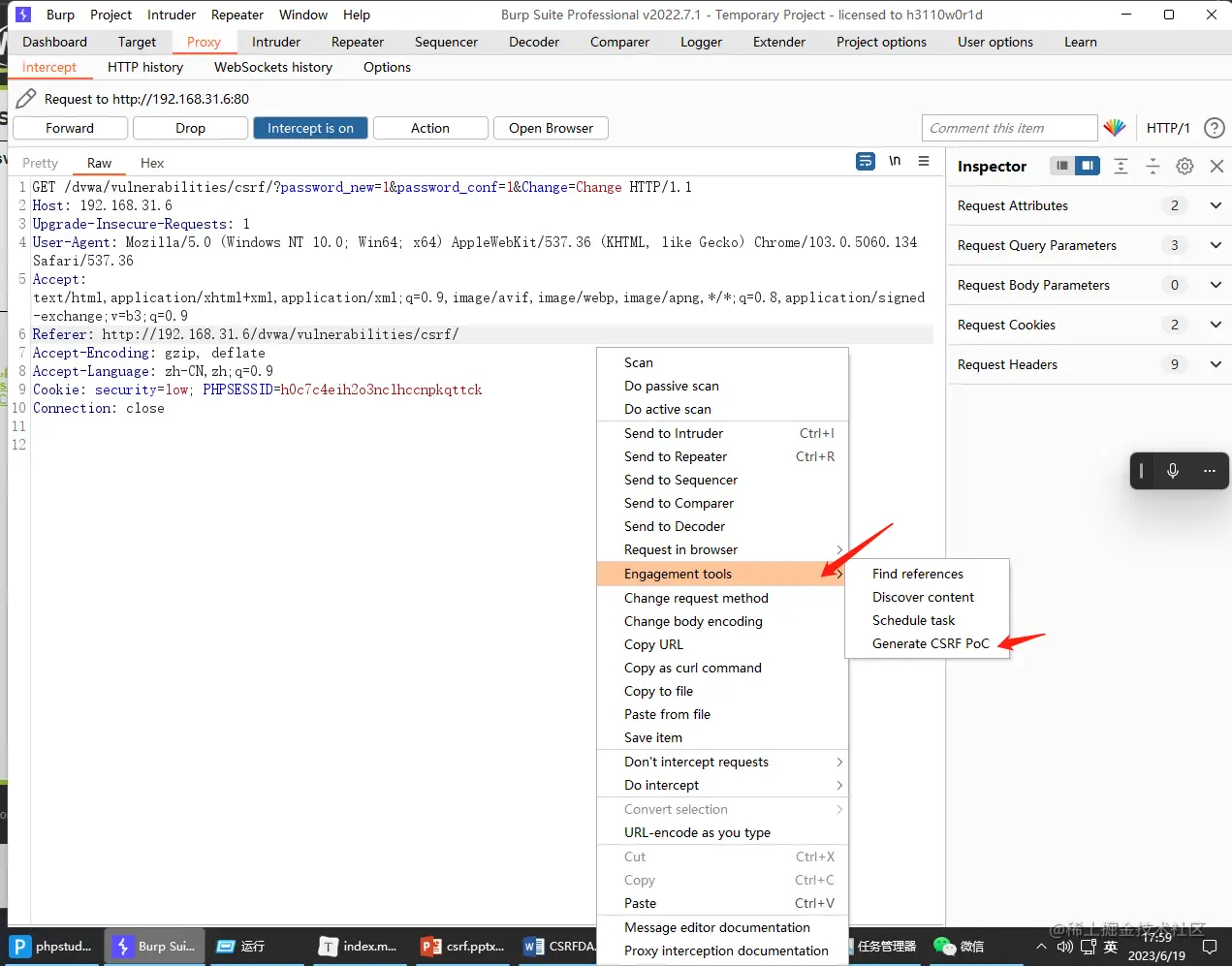Image resolution: width=1232 pixels, height=966 pixels.
Task: Open floating widget more options dots
Action: (1209, 471)
